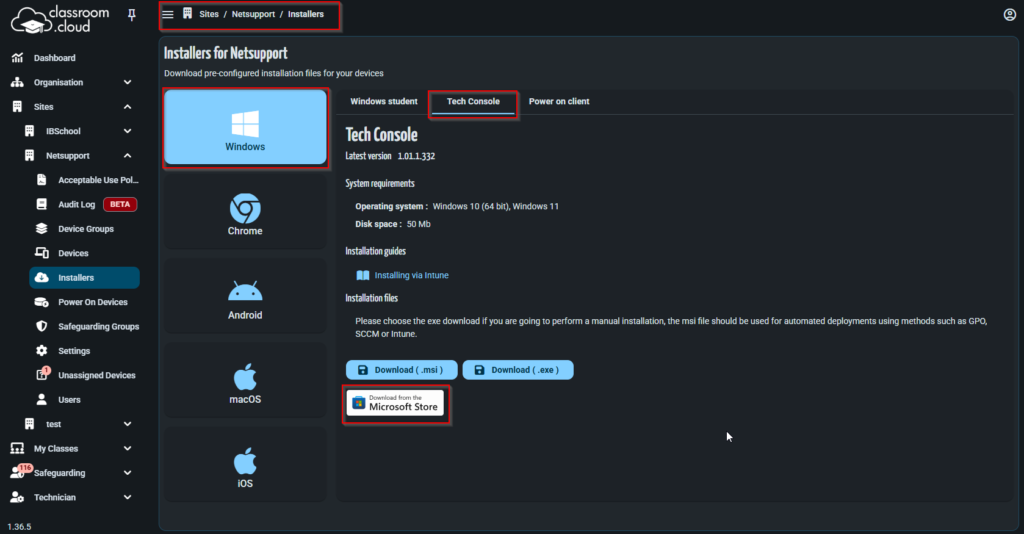Open the user account profile icon
Screen dimensions: 1024x534
[1010, 14]
